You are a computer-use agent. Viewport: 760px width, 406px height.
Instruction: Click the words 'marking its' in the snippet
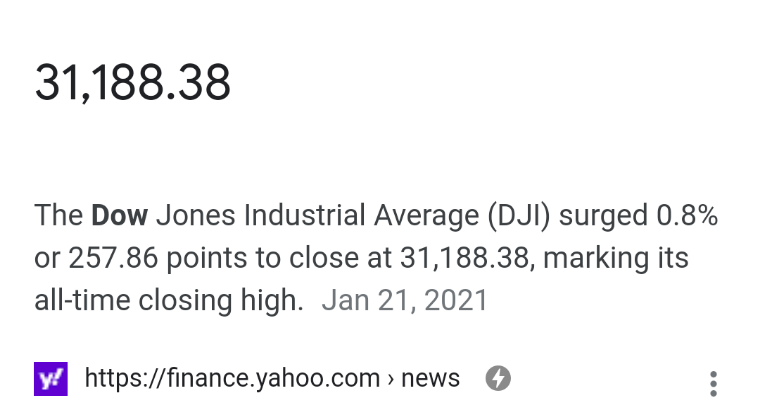(x=616, y=258)
